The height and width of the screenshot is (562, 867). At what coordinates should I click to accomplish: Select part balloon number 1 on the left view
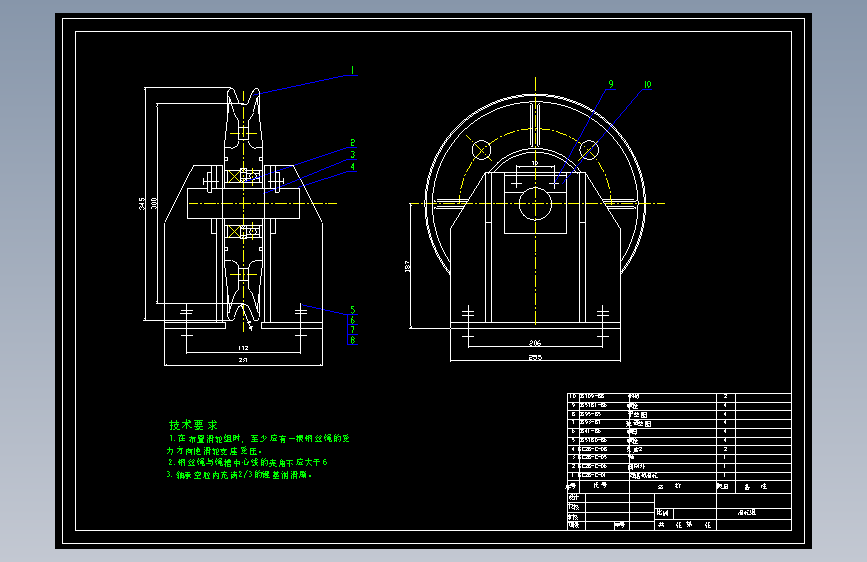click(x=352, y=70)
